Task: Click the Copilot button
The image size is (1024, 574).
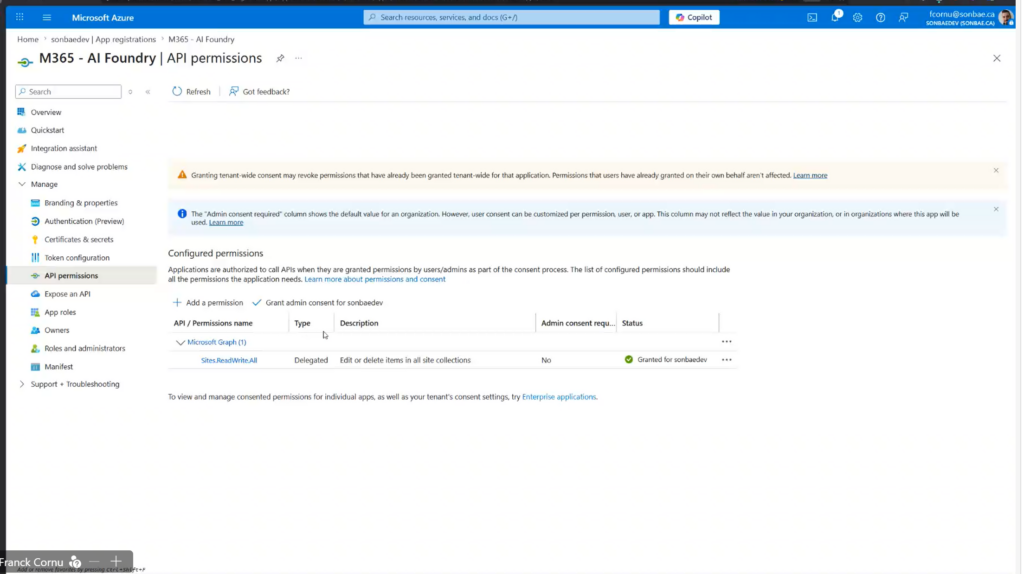Action: tap(694, 18)
